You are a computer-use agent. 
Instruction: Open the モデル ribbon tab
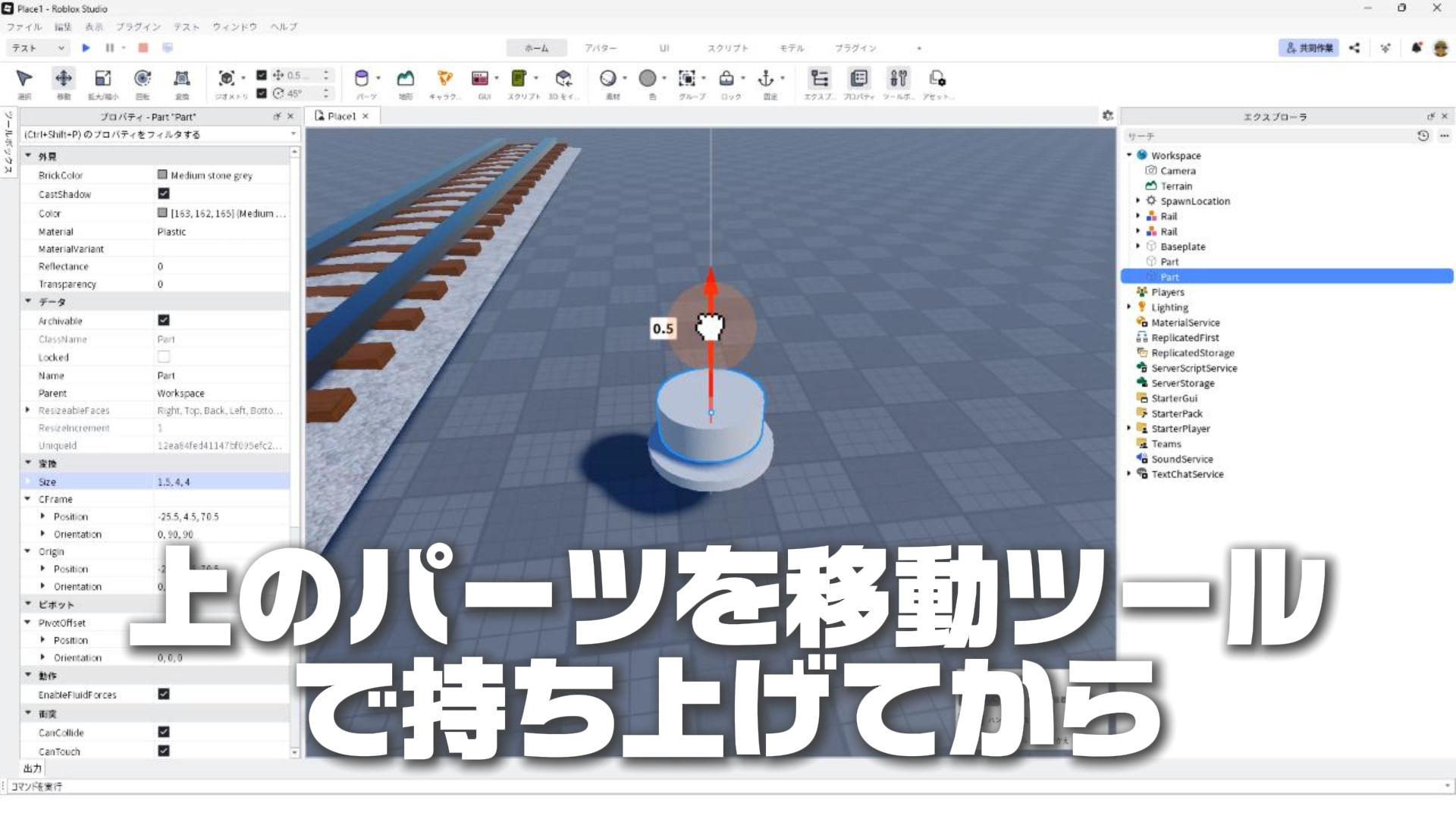792,48
